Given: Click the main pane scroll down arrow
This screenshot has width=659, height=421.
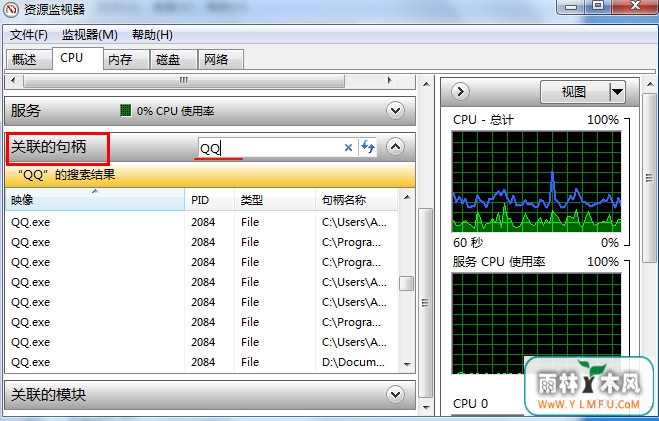Looking at the screenshot, I should pos(426,407).
